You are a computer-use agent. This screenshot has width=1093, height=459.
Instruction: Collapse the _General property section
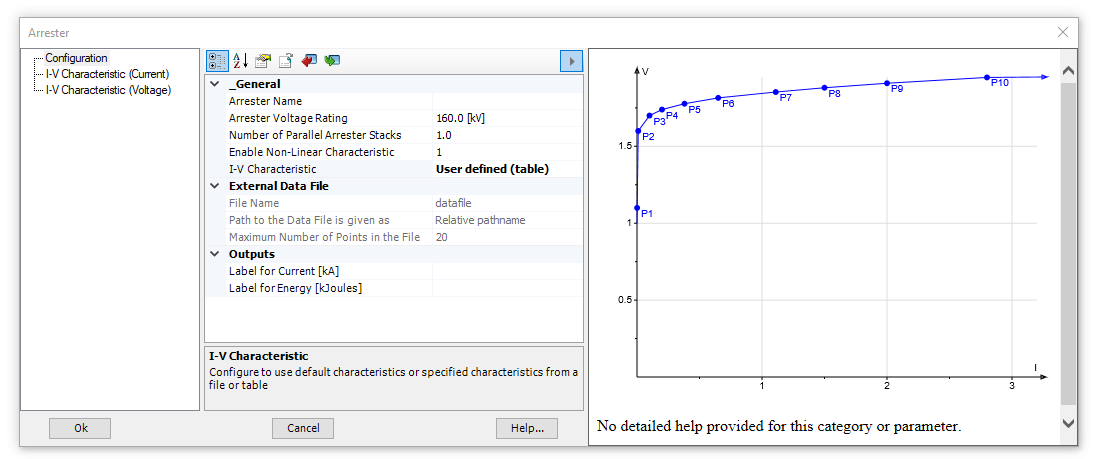[x=215, y=84]
